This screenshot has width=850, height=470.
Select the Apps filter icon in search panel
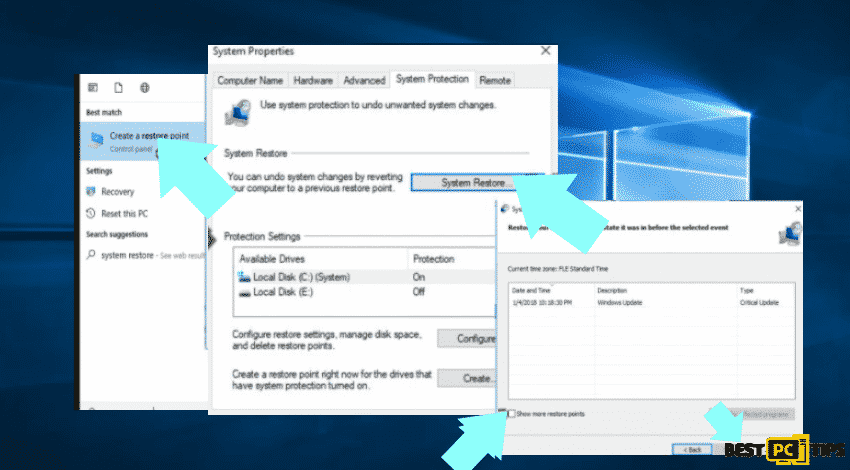93,87
